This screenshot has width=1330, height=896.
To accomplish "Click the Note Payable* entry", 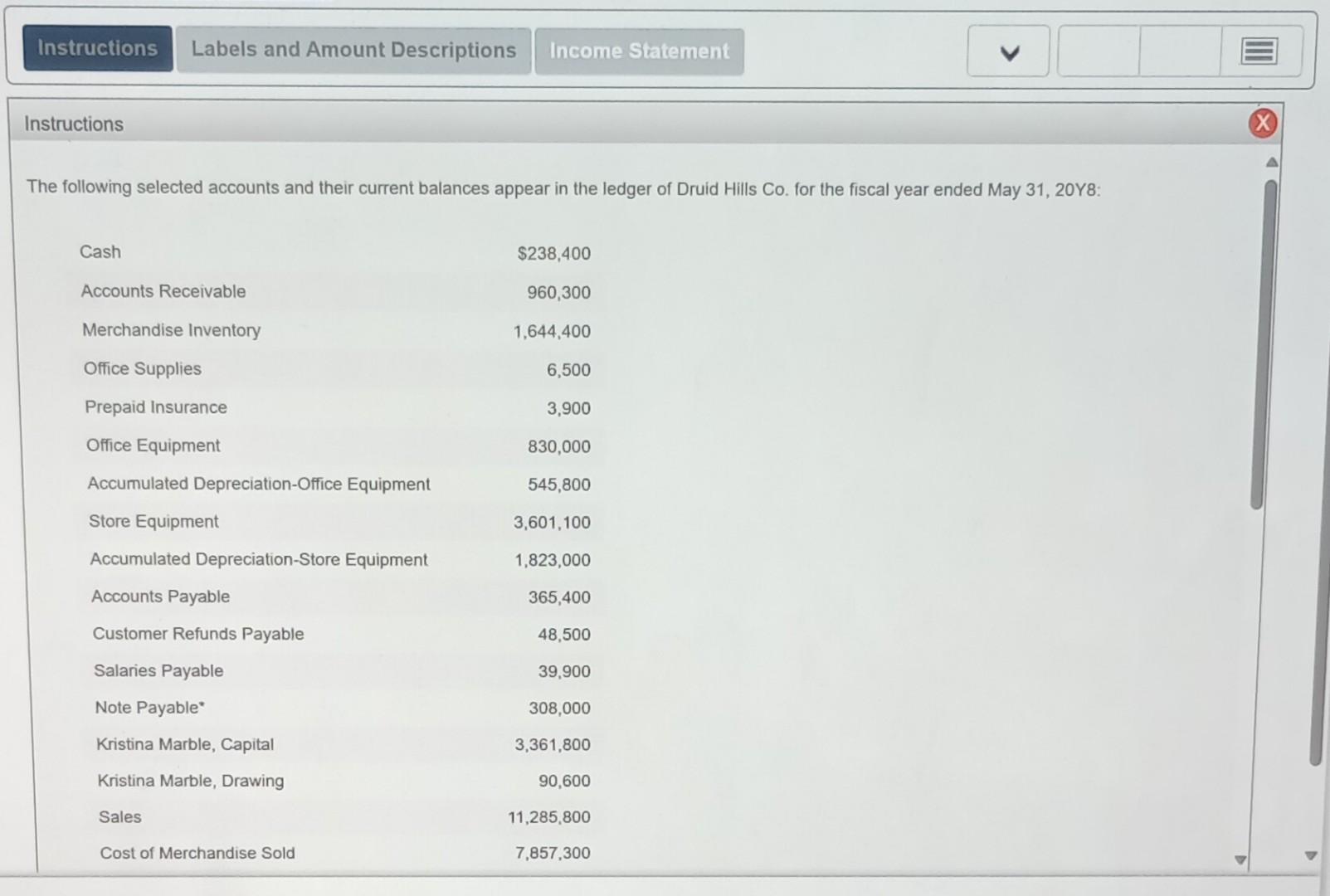I will (x=149, y=707).
